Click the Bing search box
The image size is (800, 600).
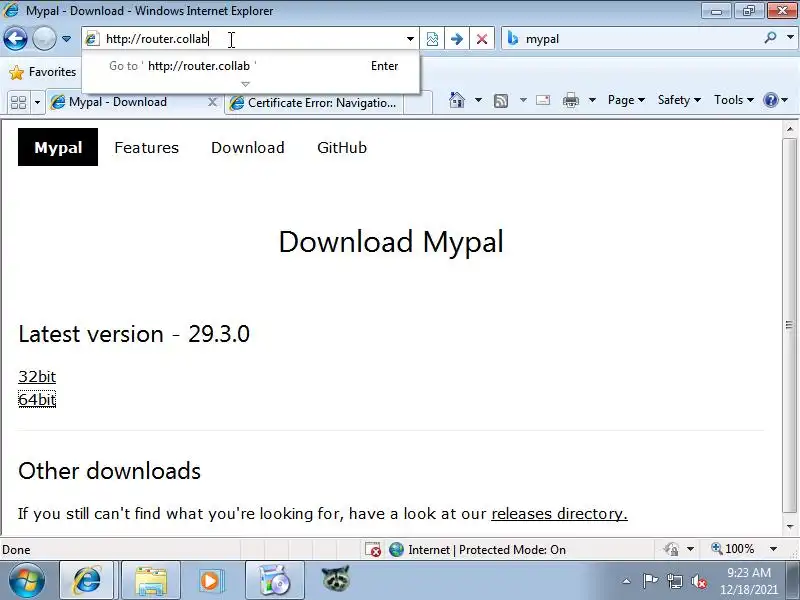point(633,39)
